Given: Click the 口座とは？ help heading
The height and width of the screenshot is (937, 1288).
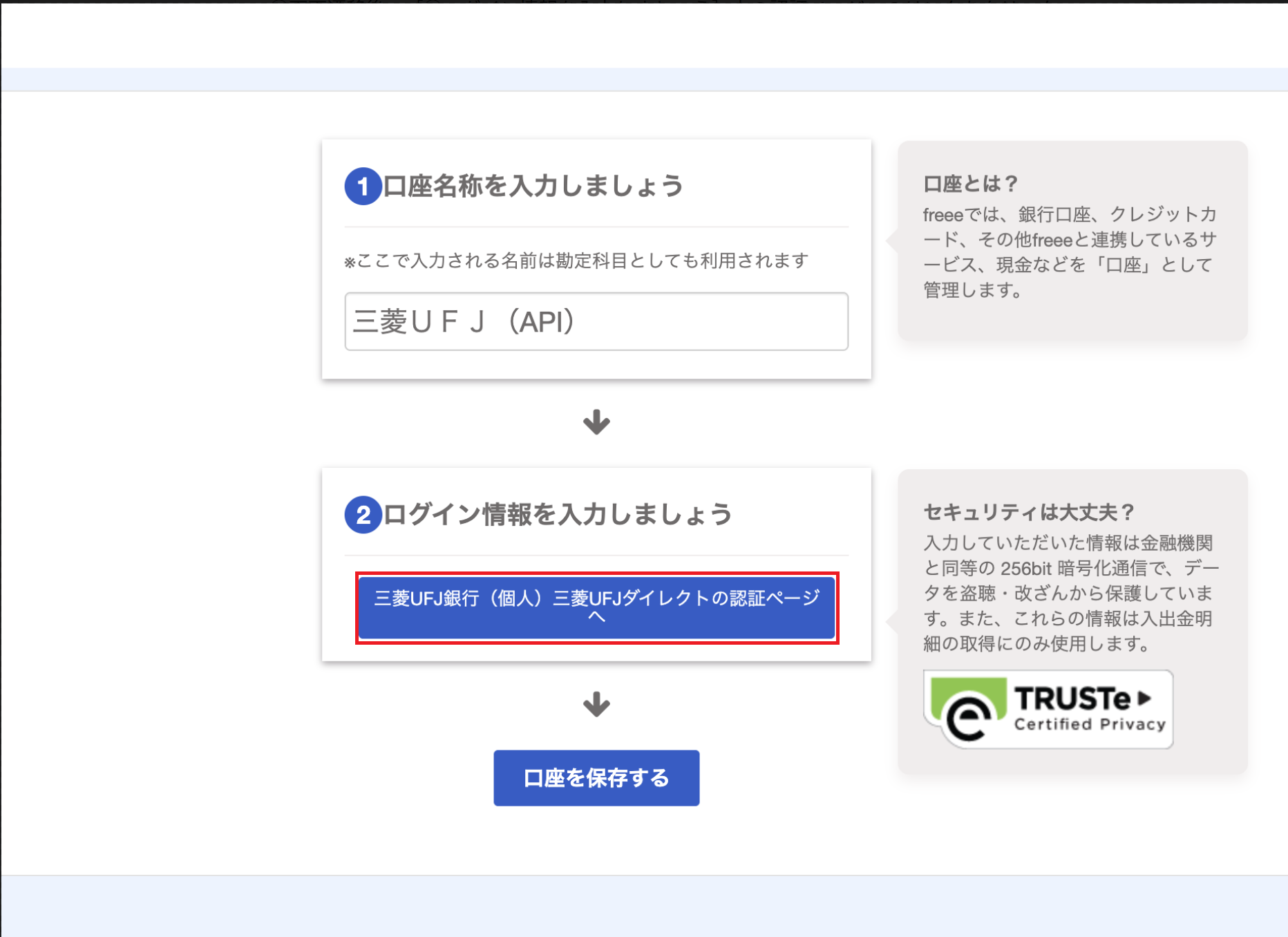Looking at the screenshot, I should [971, 184].
